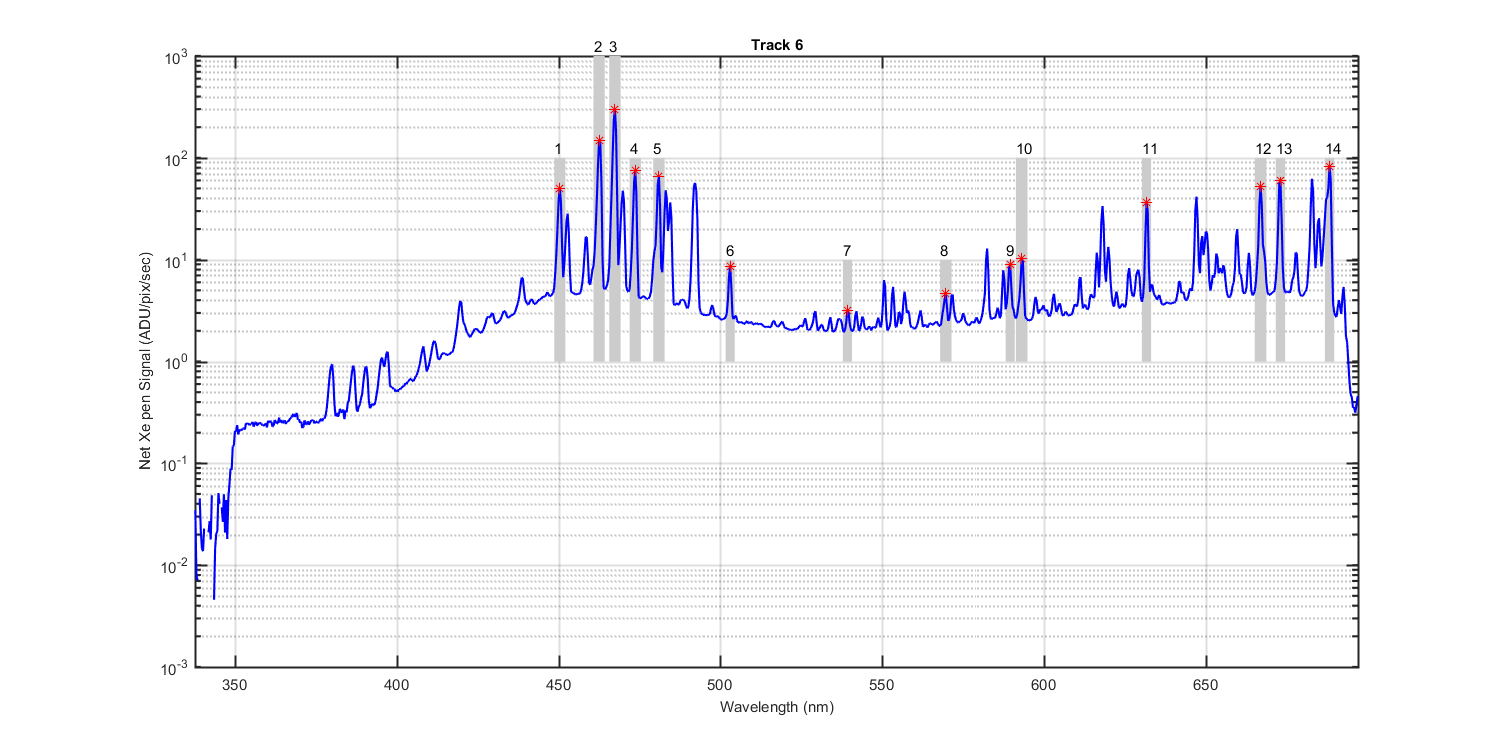The image size is (1500, 750).
Task: Click peak number label 8
Action: coord(944,250)
